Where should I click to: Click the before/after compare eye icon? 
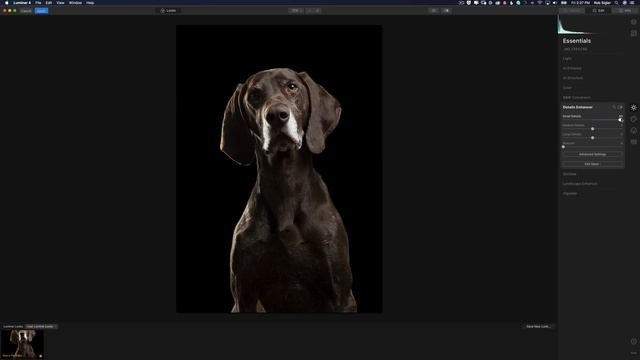pyautogui.click(x=434, y=11)
